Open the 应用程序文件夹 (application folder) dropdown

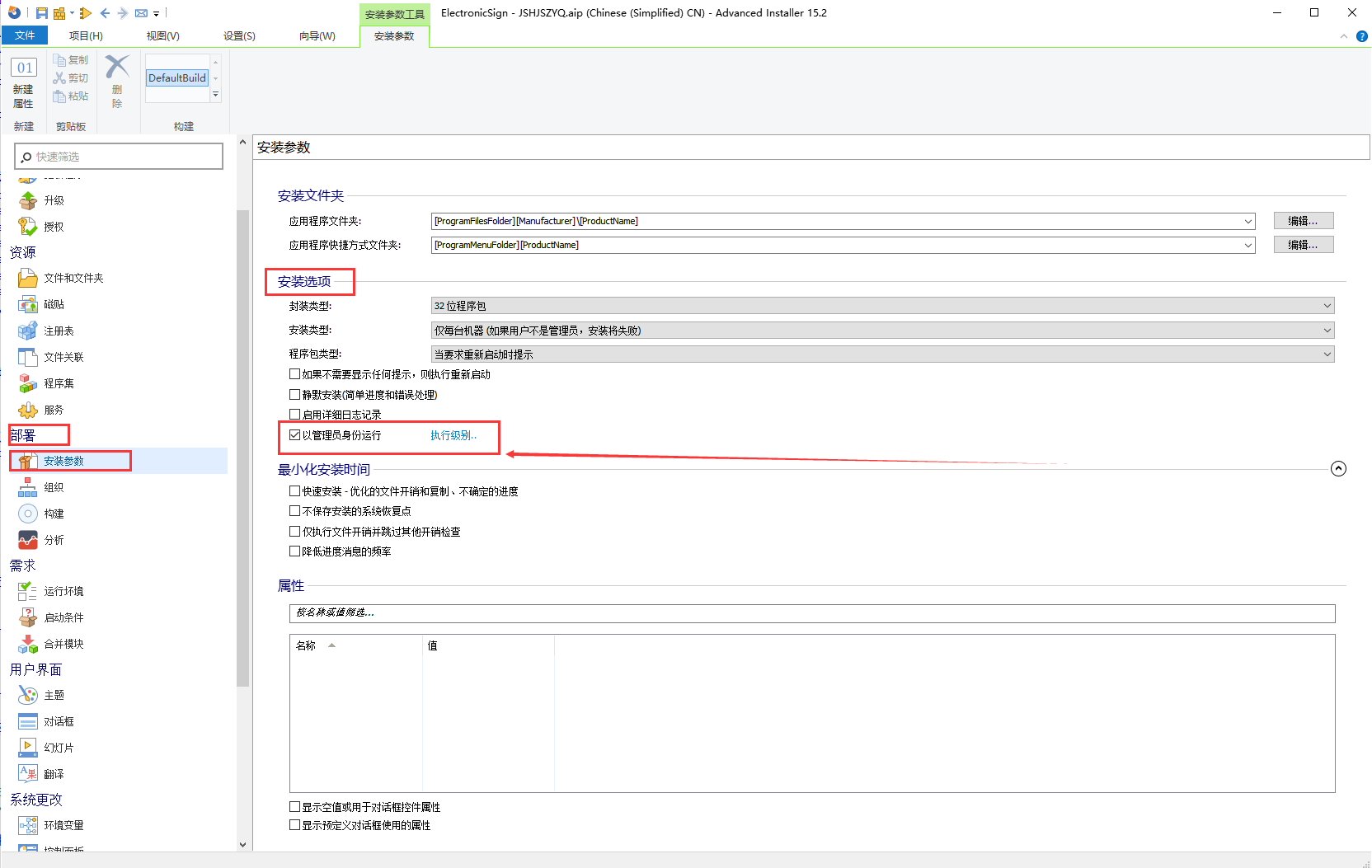pyautogui.click(x=1248, y=221)
